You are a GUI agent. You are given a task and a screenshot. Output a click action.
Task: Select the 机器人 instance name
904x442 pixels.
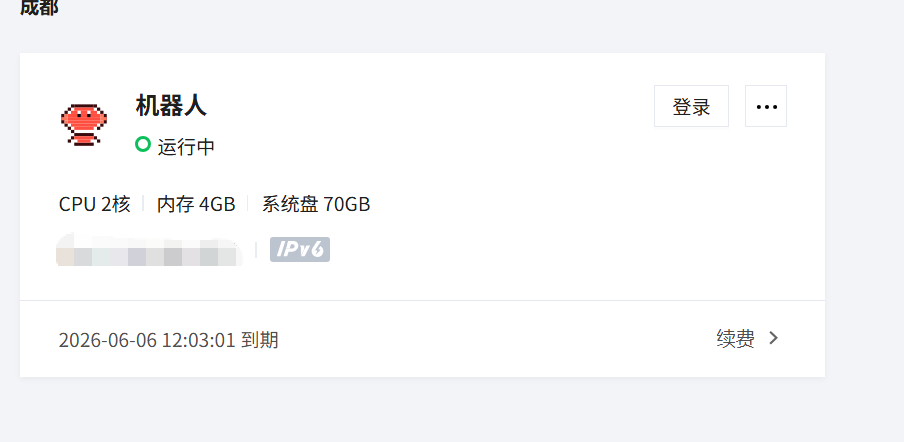[x=171, y=106]
